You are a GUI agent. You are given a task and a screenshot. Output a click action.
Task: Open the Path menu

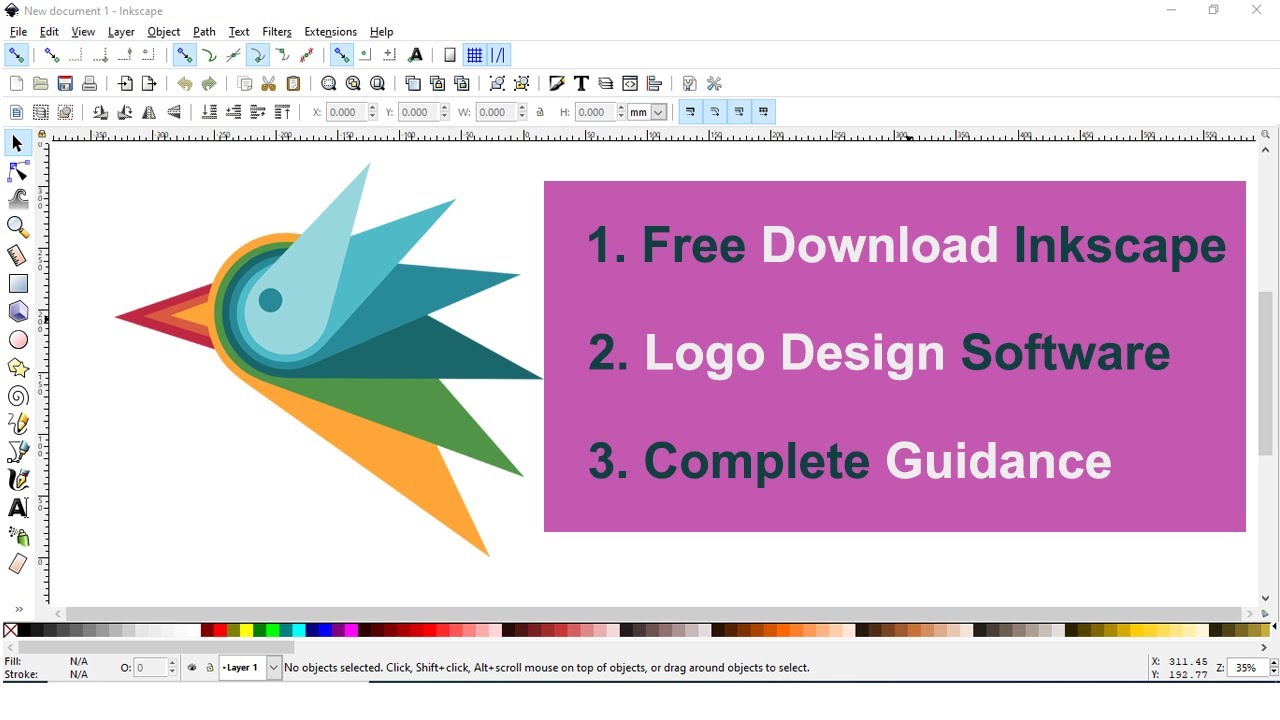(x=204, y=32)
